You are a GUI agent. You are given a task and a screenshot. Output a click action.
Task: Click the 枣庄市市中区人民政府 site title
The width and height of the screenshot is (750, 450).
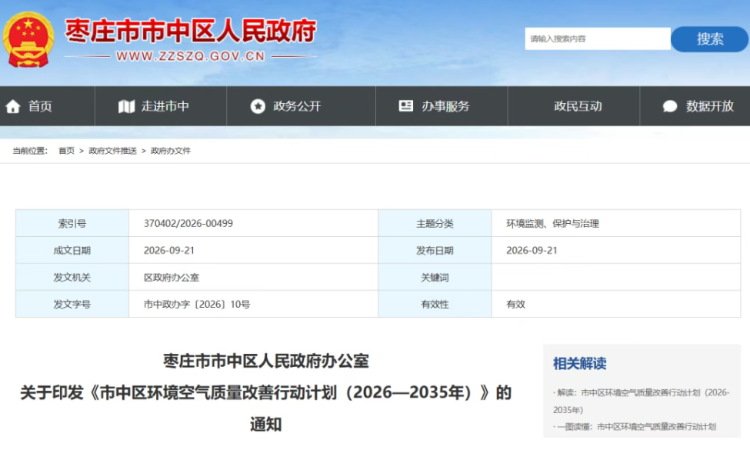[190, 32]
